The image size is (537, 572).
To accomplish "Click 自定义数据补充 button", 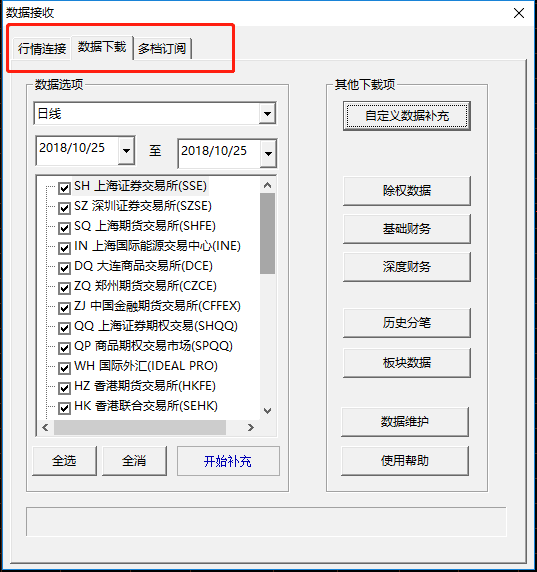I will click(x=407, y=116).
